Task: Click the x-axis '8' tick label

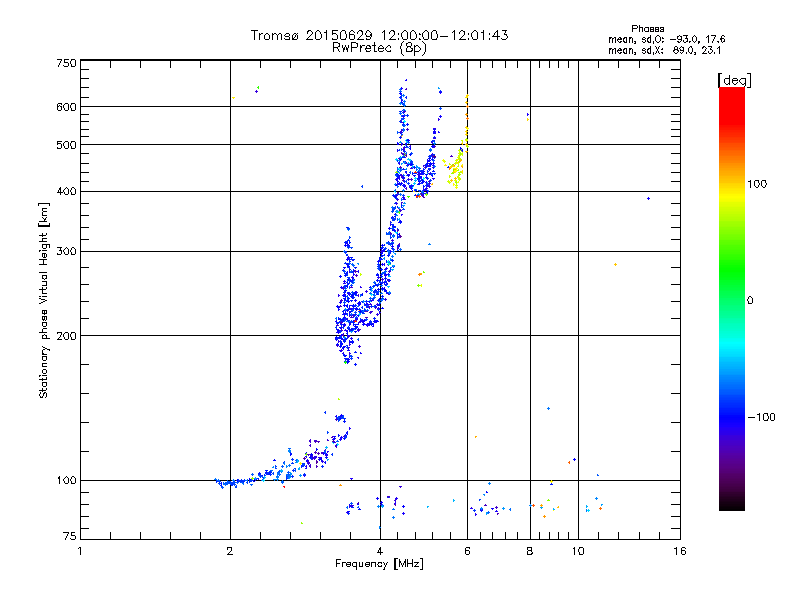Action: [530, 551]
